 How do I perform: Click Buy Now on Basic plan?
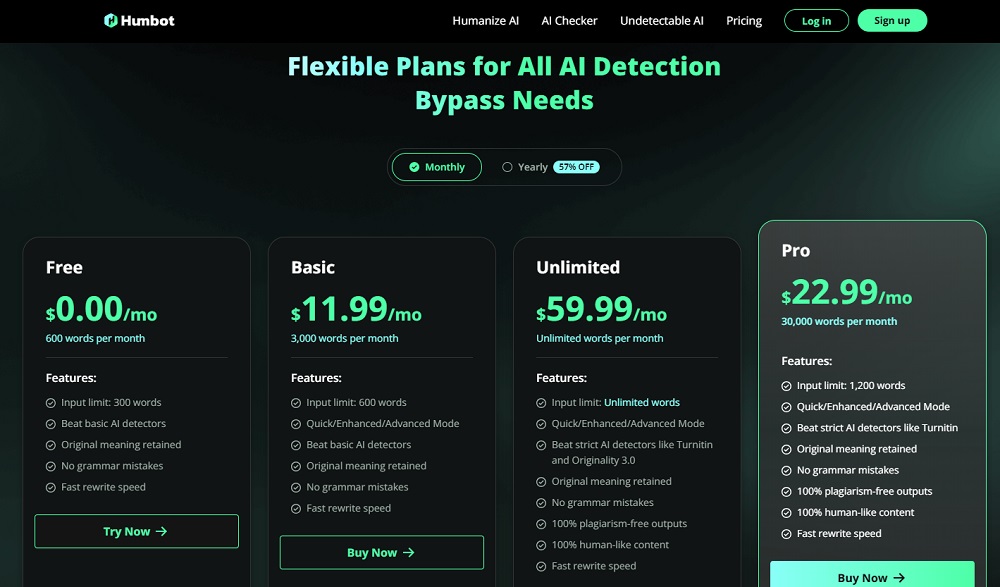point(381,552)
